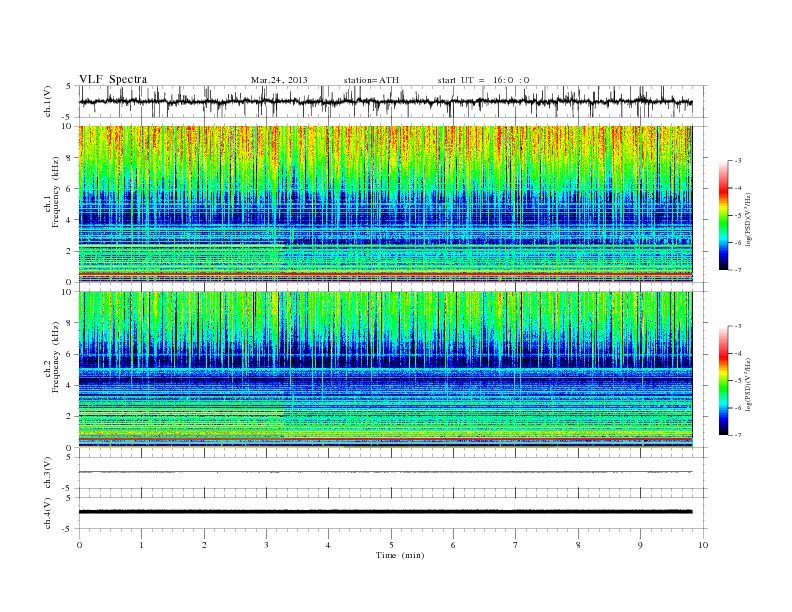Select the "Mar.24, 2013" date text
This screenshot has height=612, width=792.
(279, 80)
